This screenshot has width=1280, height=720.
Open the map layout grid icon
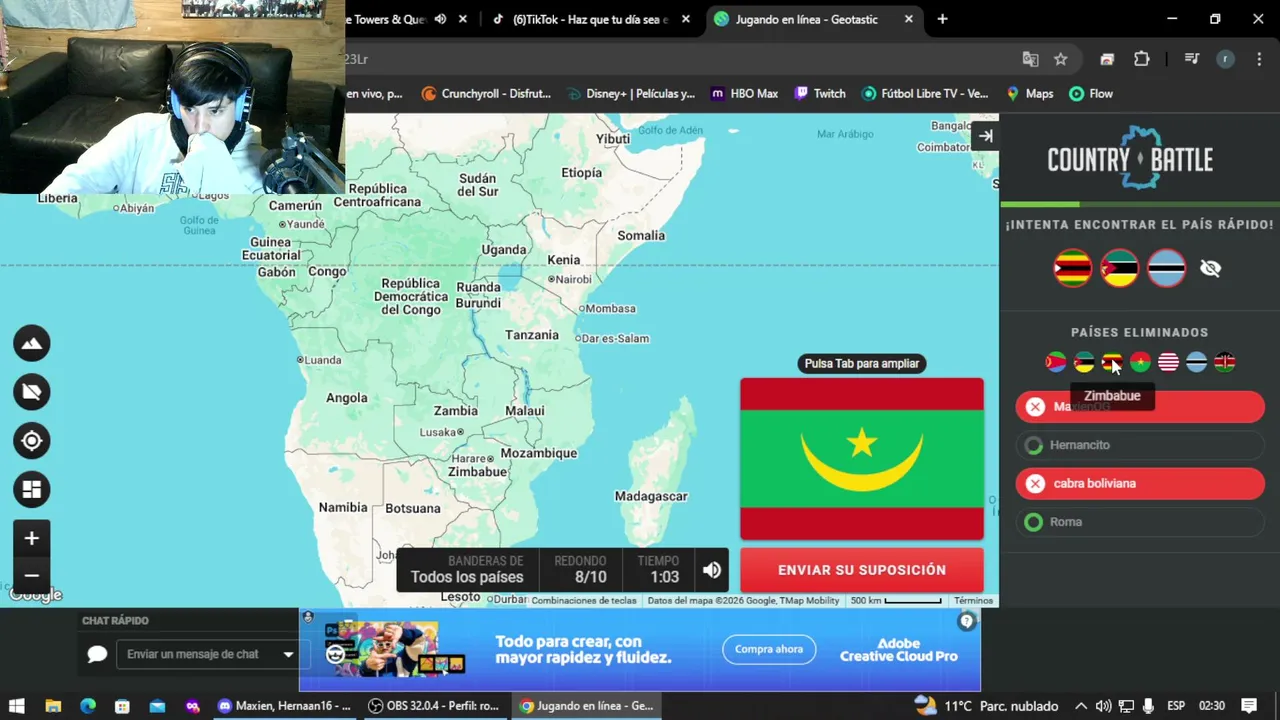click(x=32, y=490)
